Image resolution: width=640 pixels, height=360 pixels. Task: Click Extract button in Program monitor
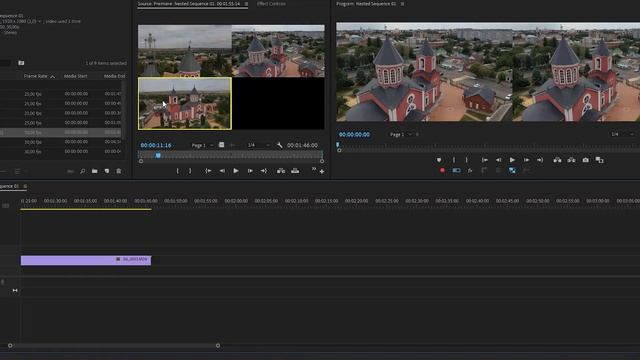pyautogui.click(x=571, y=160)
